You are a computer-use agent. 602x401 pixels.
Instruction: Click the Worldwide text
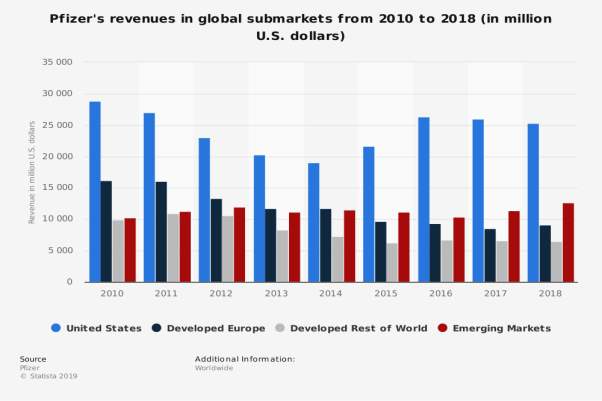[x=214, y=368]
